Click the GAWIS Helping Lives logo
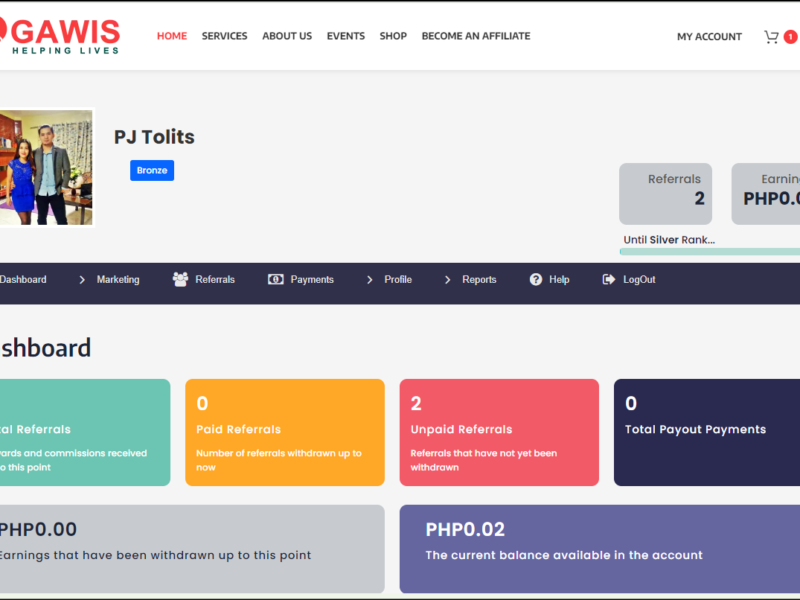Image resolution: width=800 pixels, height=600 pixels. pos(62,36)
